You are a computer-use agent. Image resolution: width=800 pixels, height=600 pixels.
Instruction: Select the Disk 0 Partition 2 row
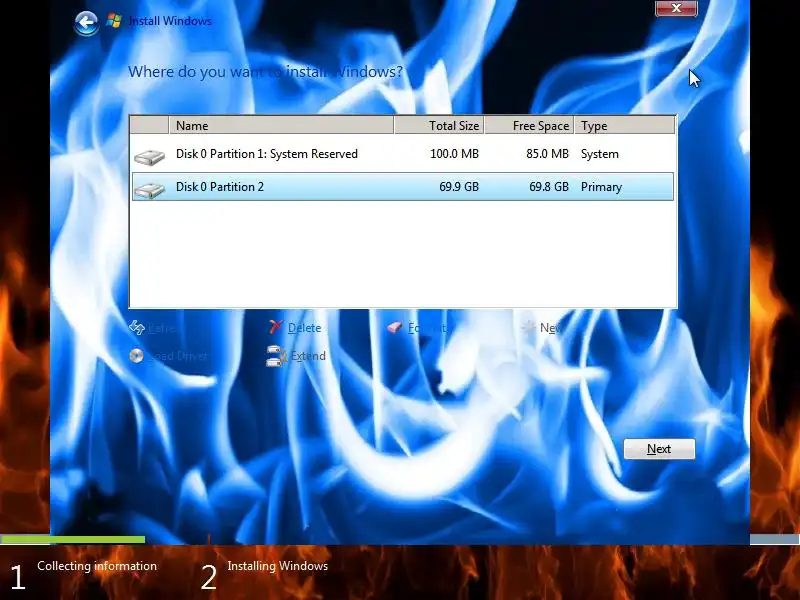403,187
